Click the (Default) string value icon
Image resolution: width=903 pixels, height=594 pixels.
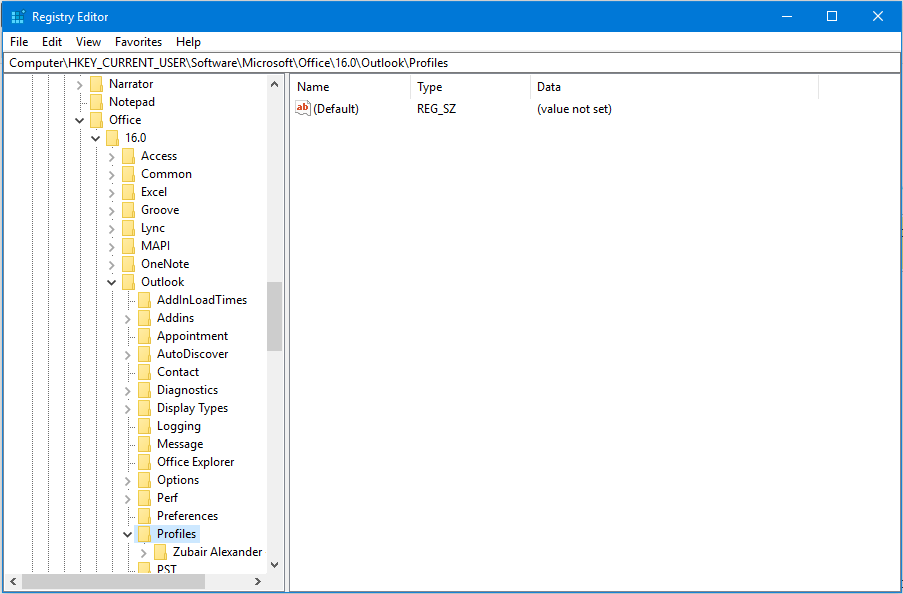[303, 108]
